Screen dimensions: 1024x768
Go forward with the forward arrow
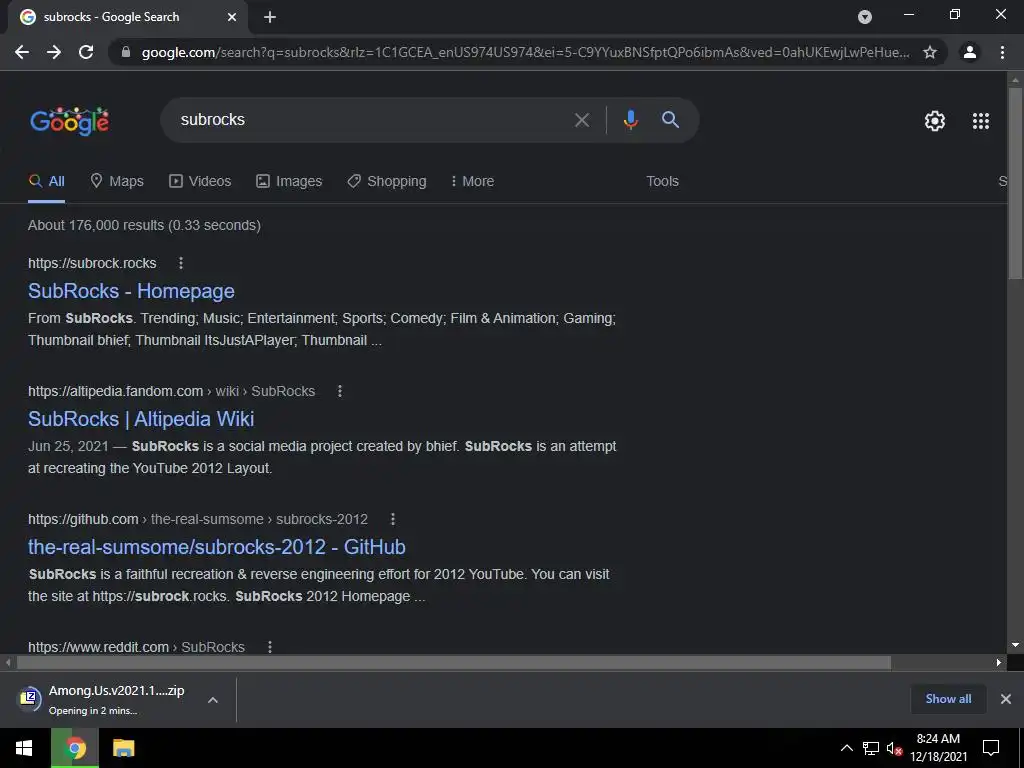(54, 52)
